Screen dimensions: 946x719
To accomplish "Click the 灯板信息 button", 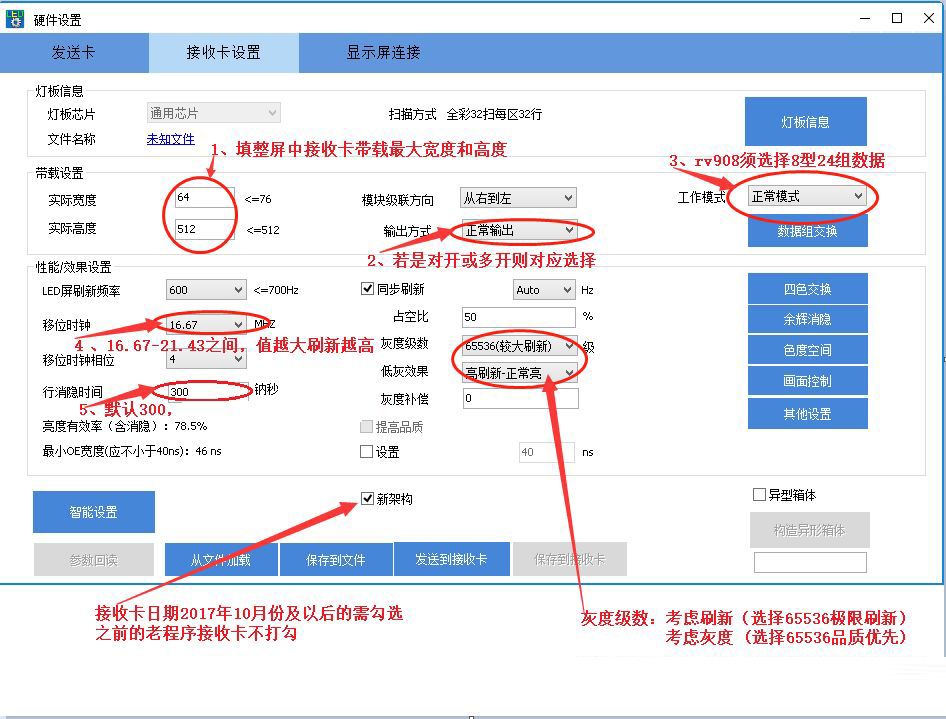I will (805, 121).
